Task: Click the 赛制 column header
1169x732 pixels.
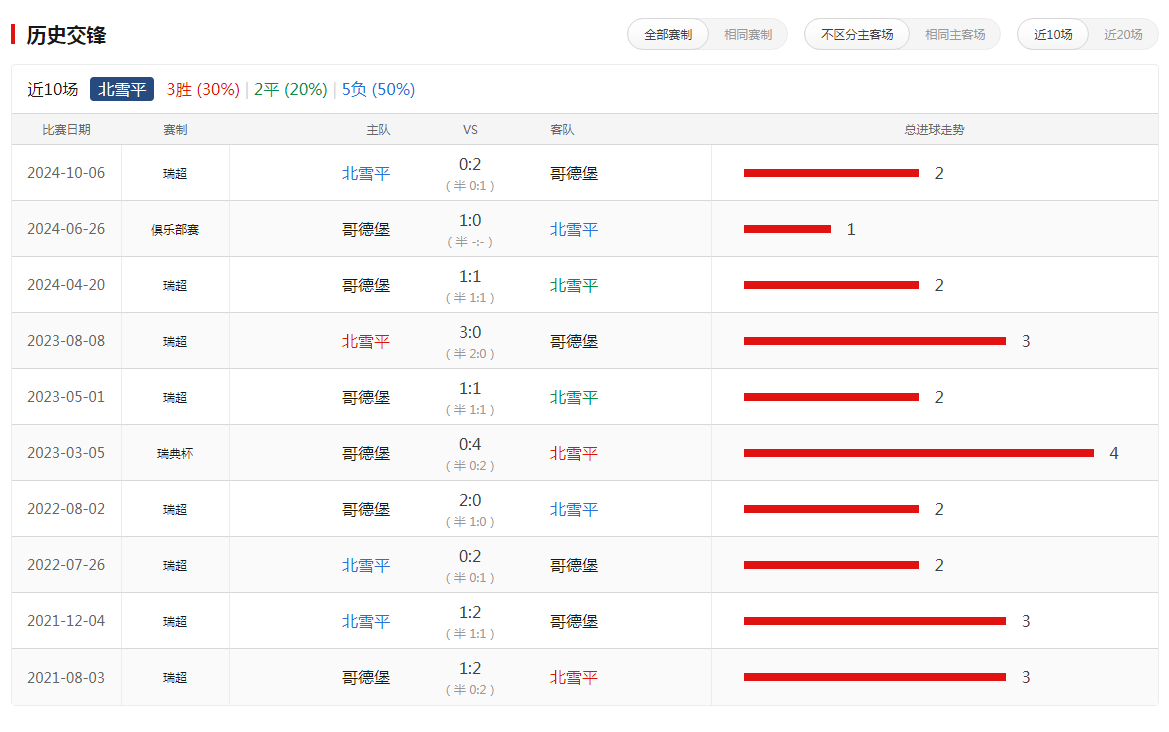Action: (x=175, y=130)
